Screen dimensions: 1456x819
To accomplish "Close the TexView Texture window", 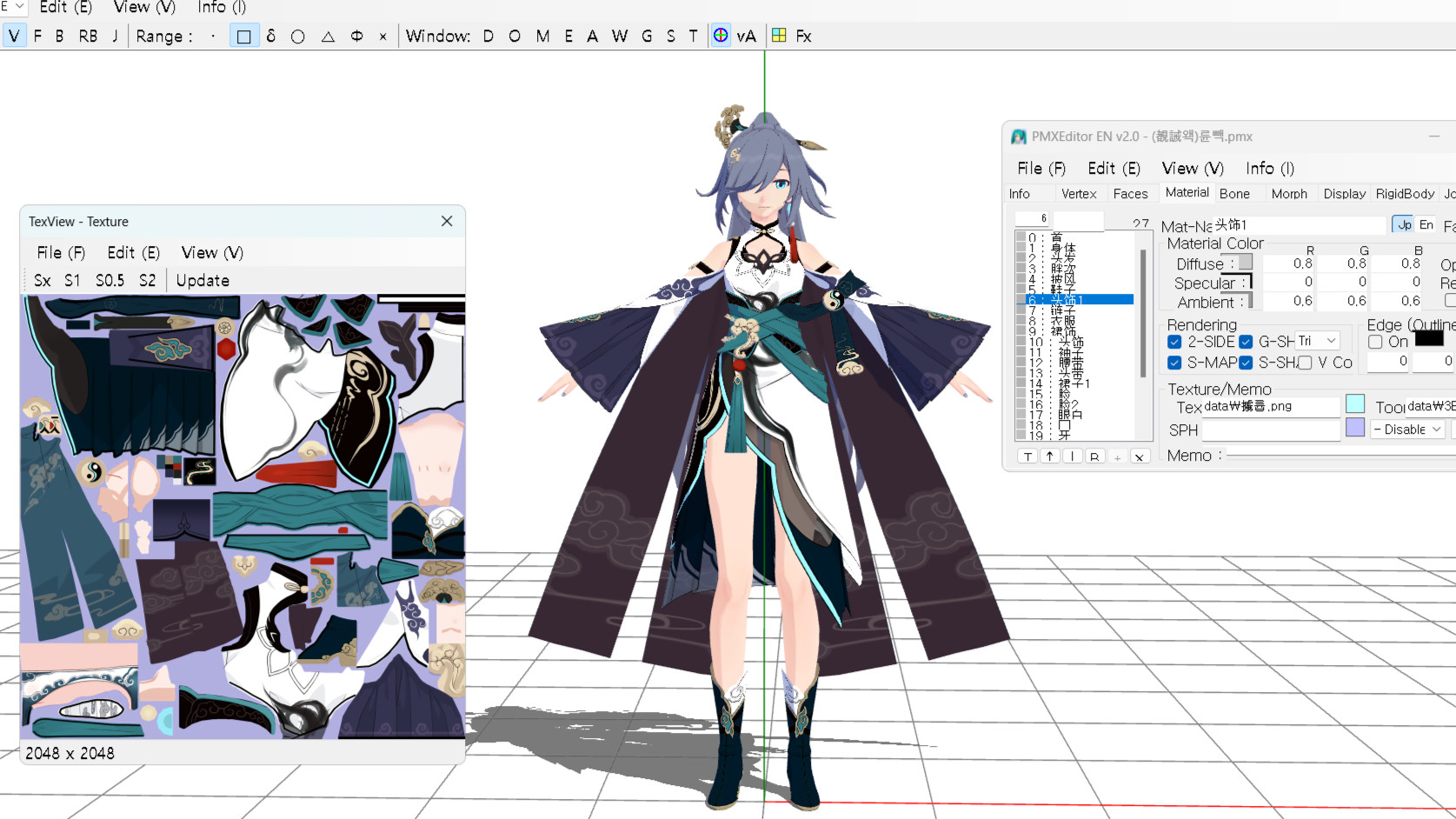I will (x=447, y=222).
